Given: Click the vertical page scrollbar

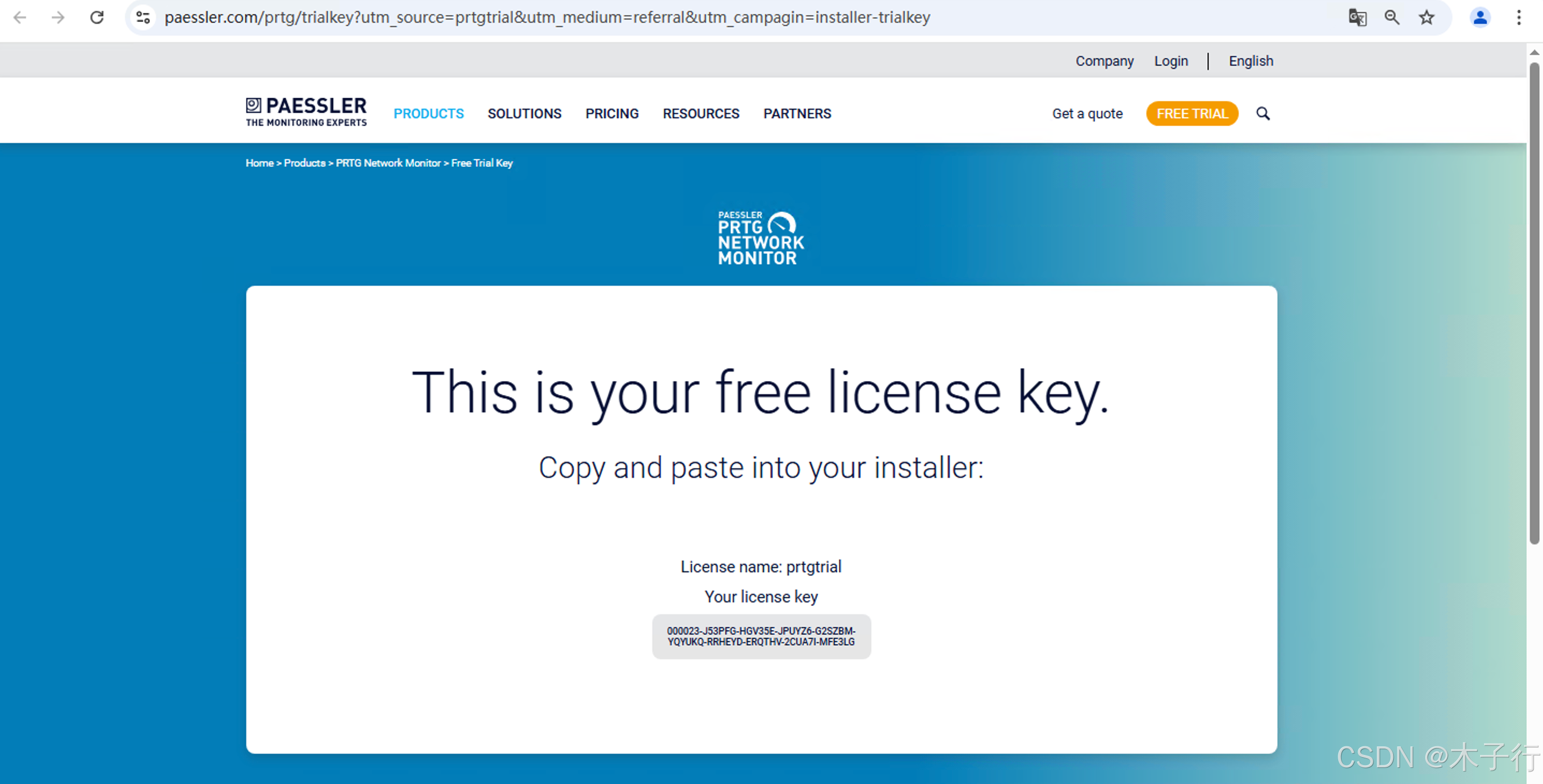Looking at the screenshot, I should 1533,299.
